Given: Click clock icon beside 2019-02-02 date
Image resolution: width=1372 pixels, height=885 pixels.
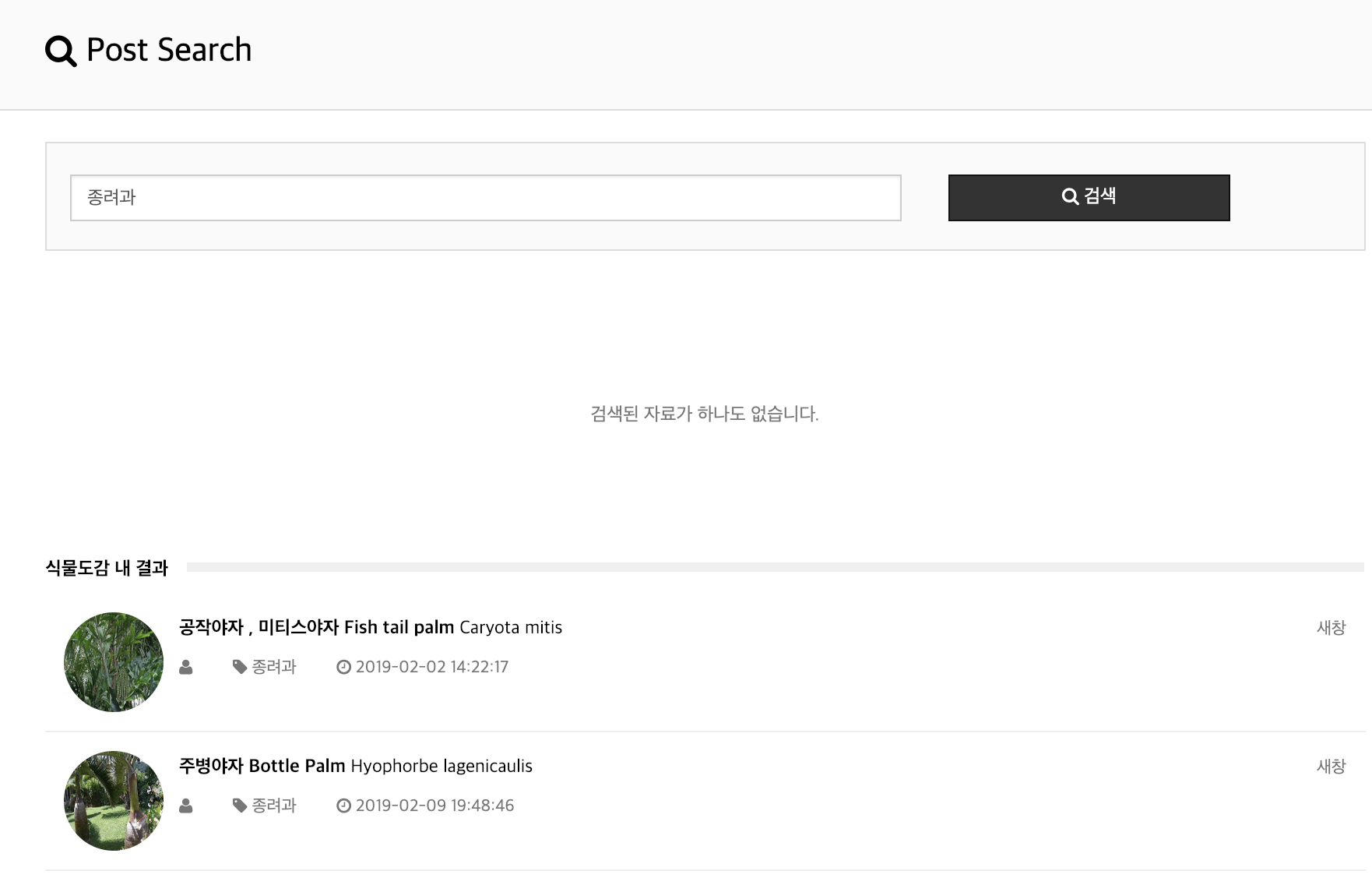Looking at the screenshot, I should (x=343, y=667).
